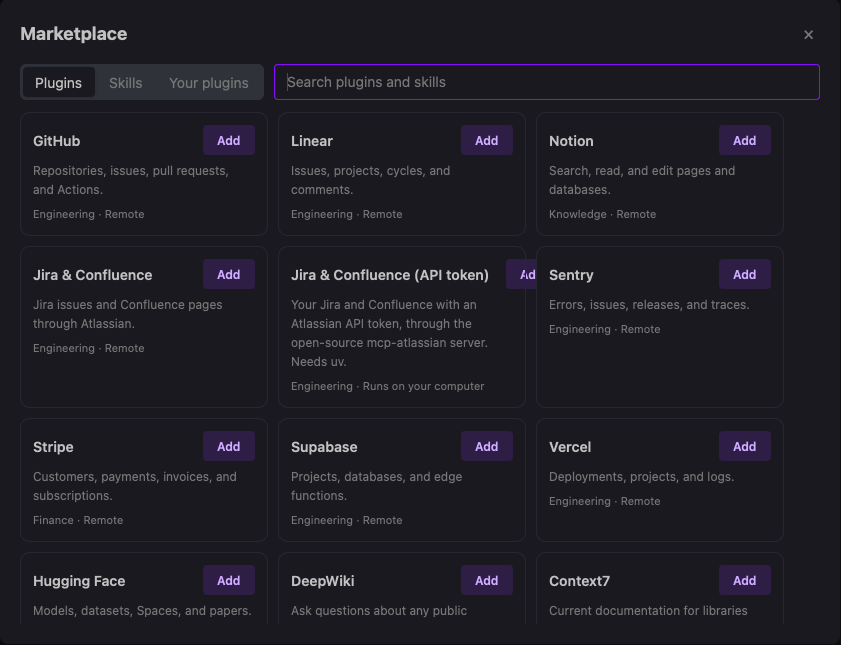Screen dimensions: 841x645
Task: Click the Linear card title
Action: click(312, 141)
